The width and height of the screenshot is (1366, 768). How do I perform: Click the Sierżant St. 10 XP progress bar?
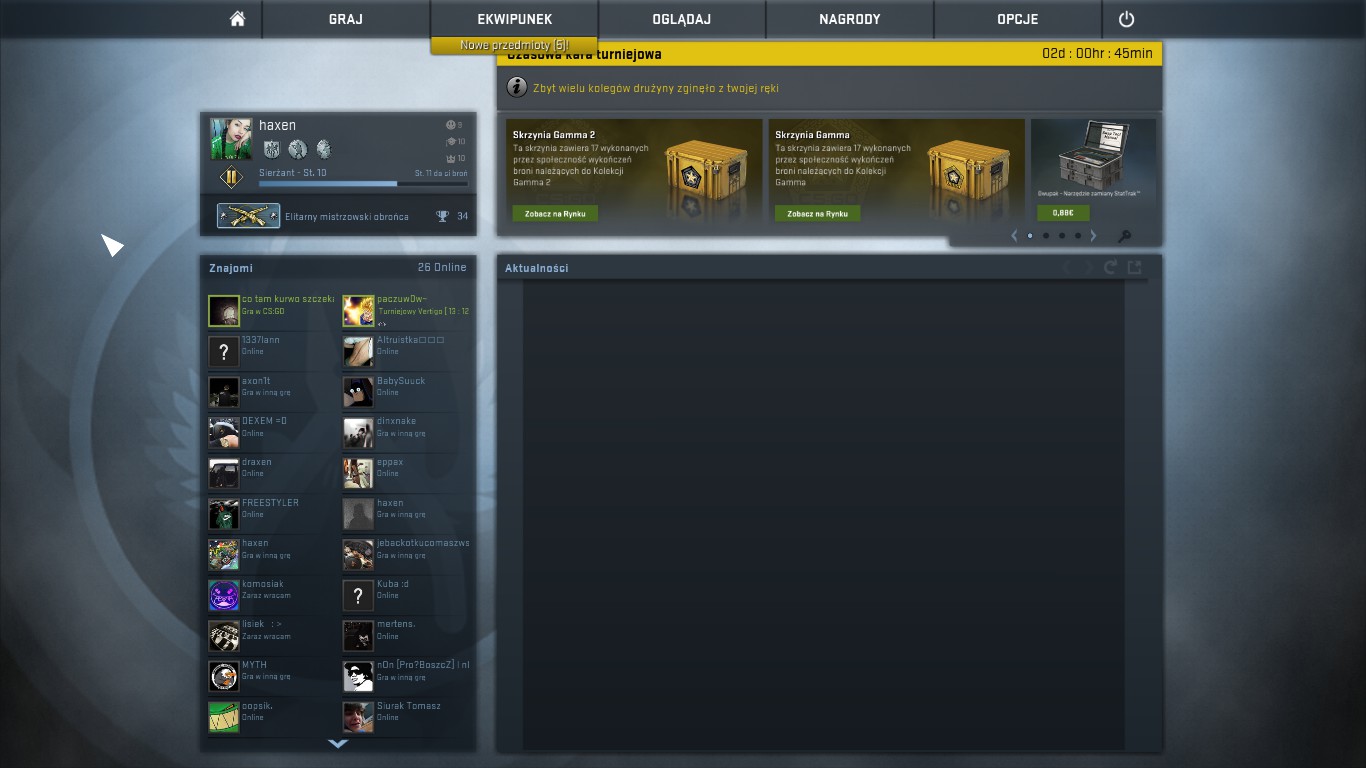click(363, 184)
